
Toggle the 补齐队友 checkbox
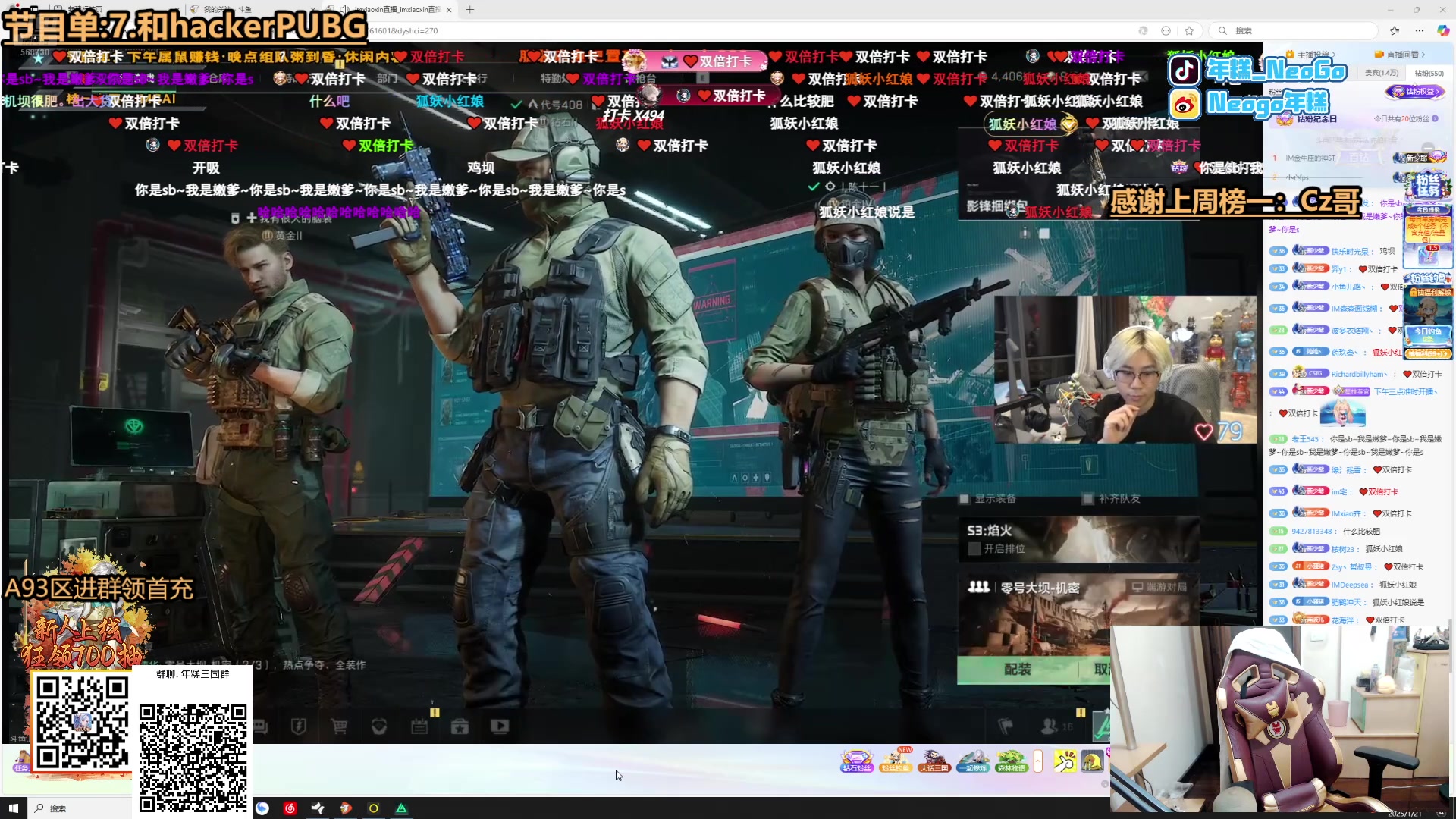pos(1088,499)
